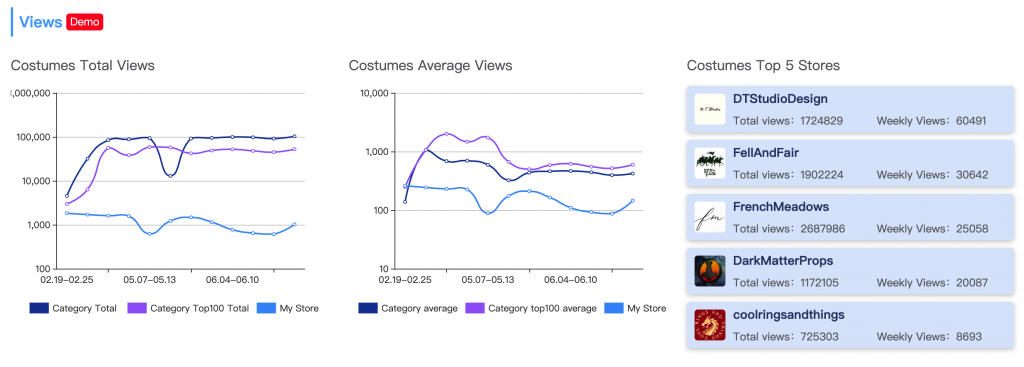Click 05.07-05.13 label on Average Views chart
The image size is (1024, 367).
pyautogui.click(x=488, y=279)
